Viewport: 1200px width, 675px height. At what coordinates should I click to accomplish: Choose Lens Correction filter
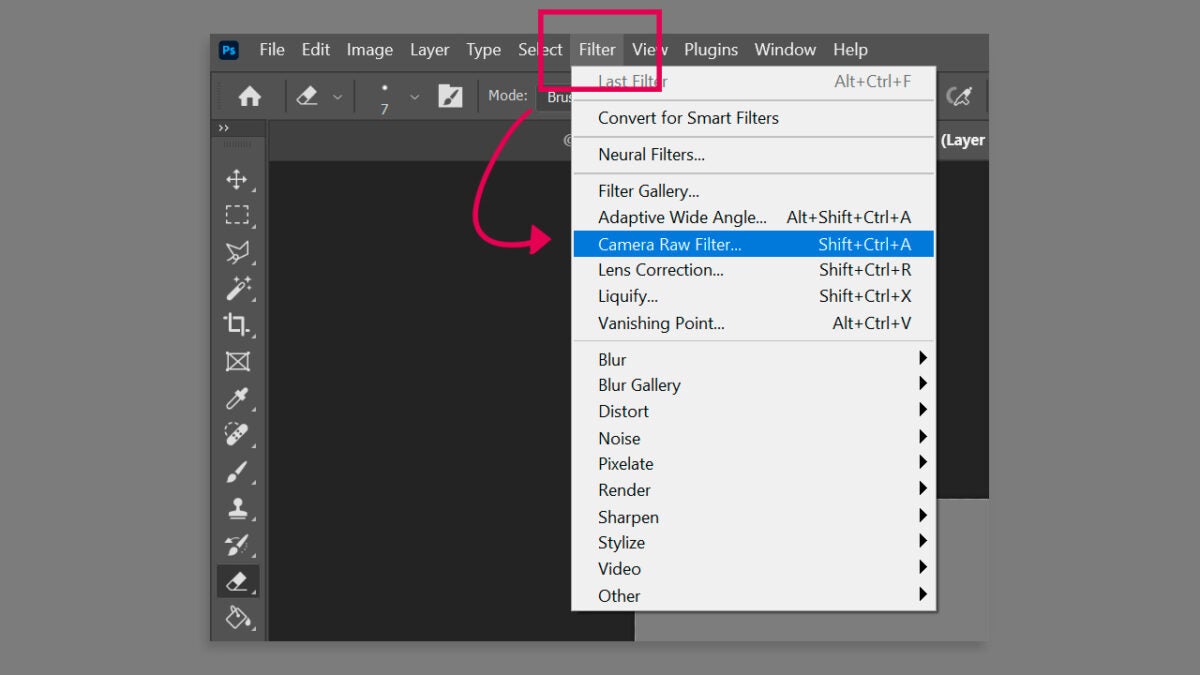coord(754,270)
